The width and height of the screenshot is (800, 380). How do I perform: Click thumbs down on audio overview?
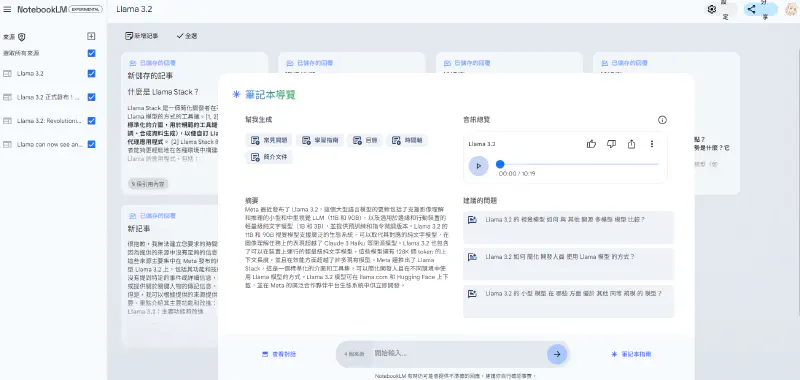pos(611,144)
